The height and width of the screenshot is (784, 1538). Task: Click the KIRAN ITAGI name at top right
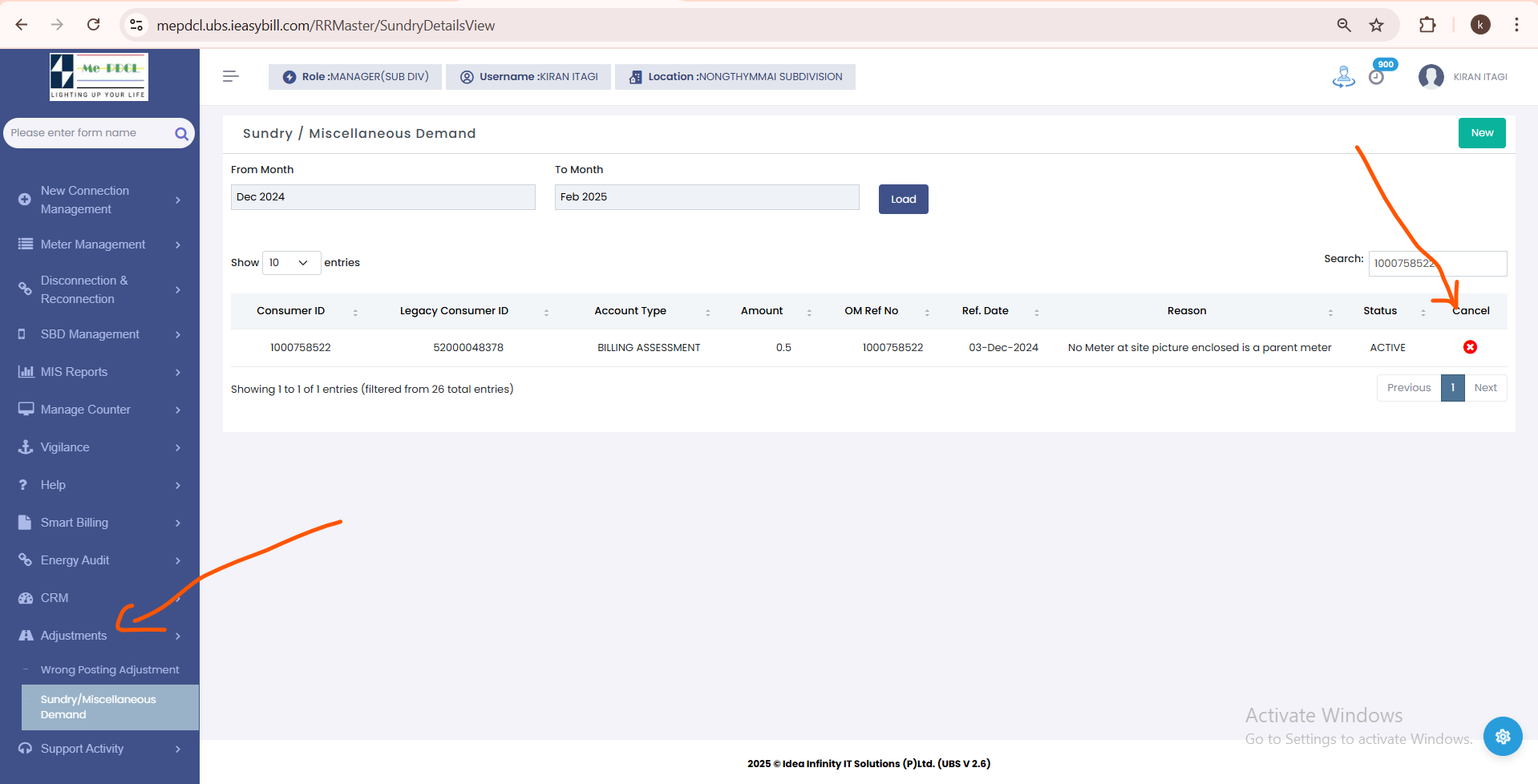[1480, 77]
